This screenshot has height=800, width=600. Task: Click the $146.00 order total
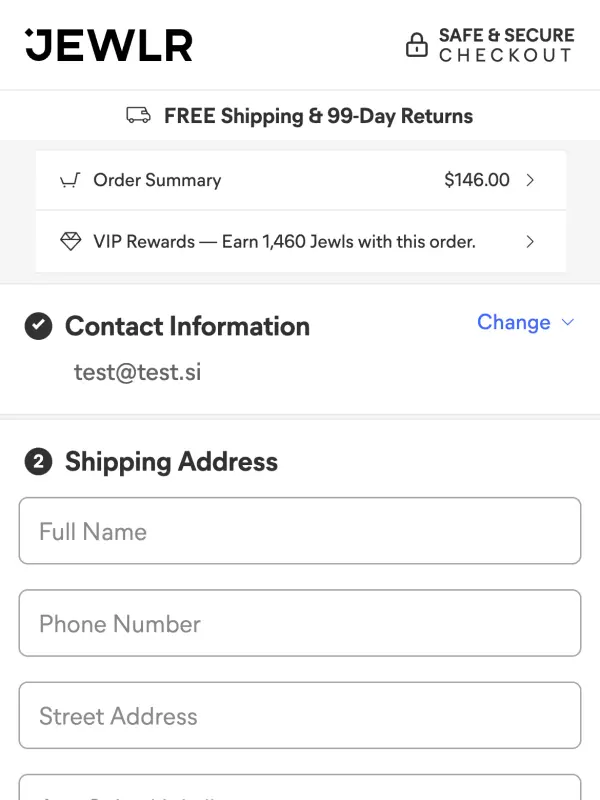(476, 181)
